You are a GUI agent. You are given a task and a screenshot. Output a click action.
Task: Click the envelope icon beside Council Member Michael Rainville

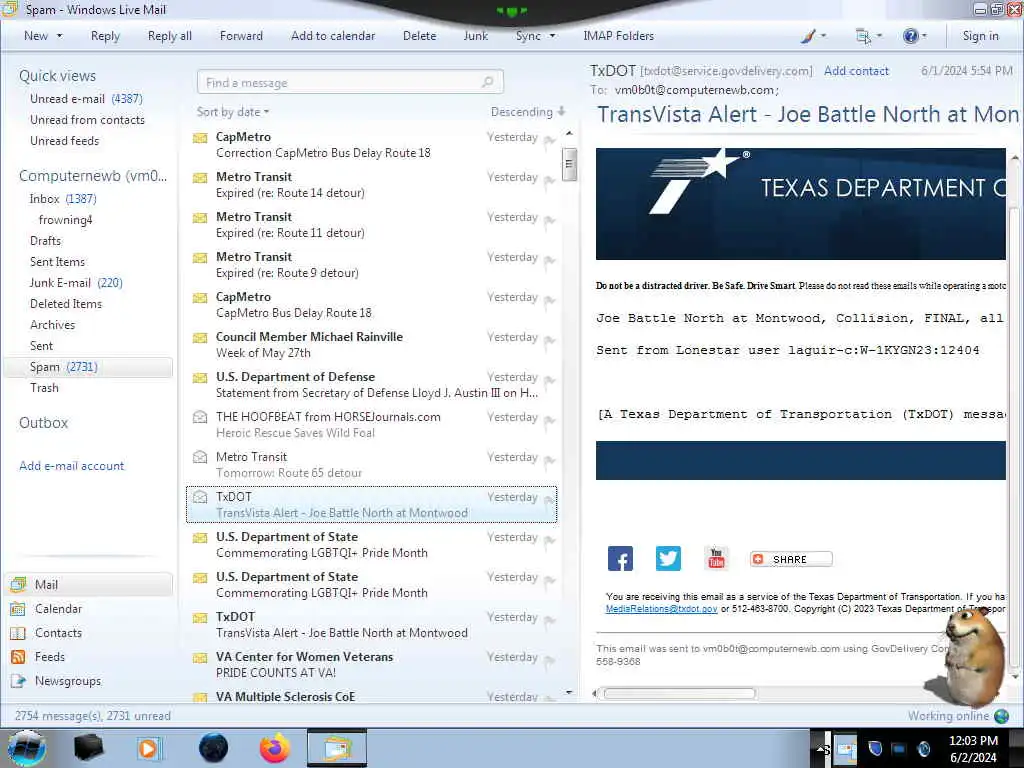tap(200, 338)
